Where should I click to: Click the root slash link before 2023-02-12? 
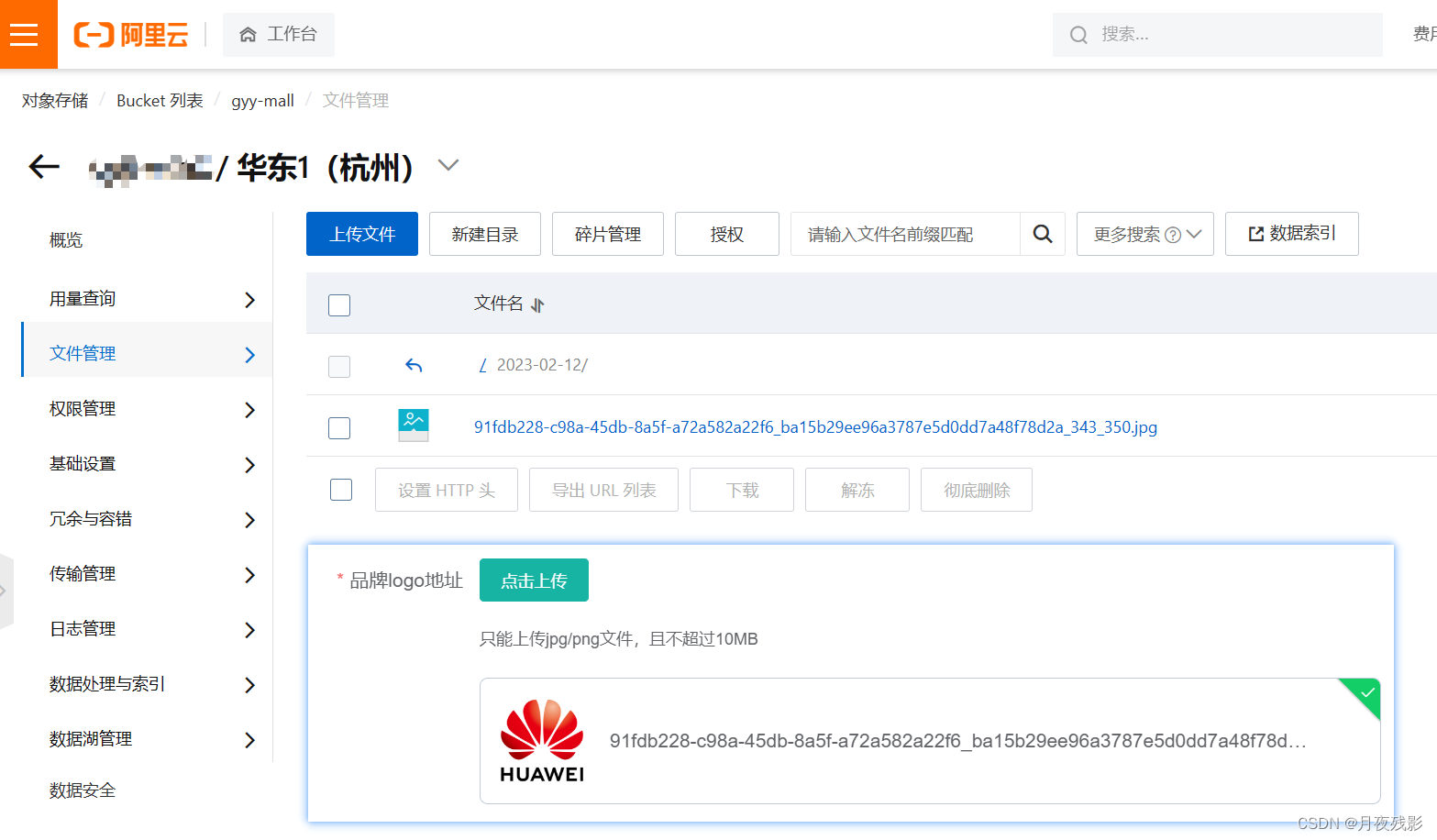coord(483,365)
